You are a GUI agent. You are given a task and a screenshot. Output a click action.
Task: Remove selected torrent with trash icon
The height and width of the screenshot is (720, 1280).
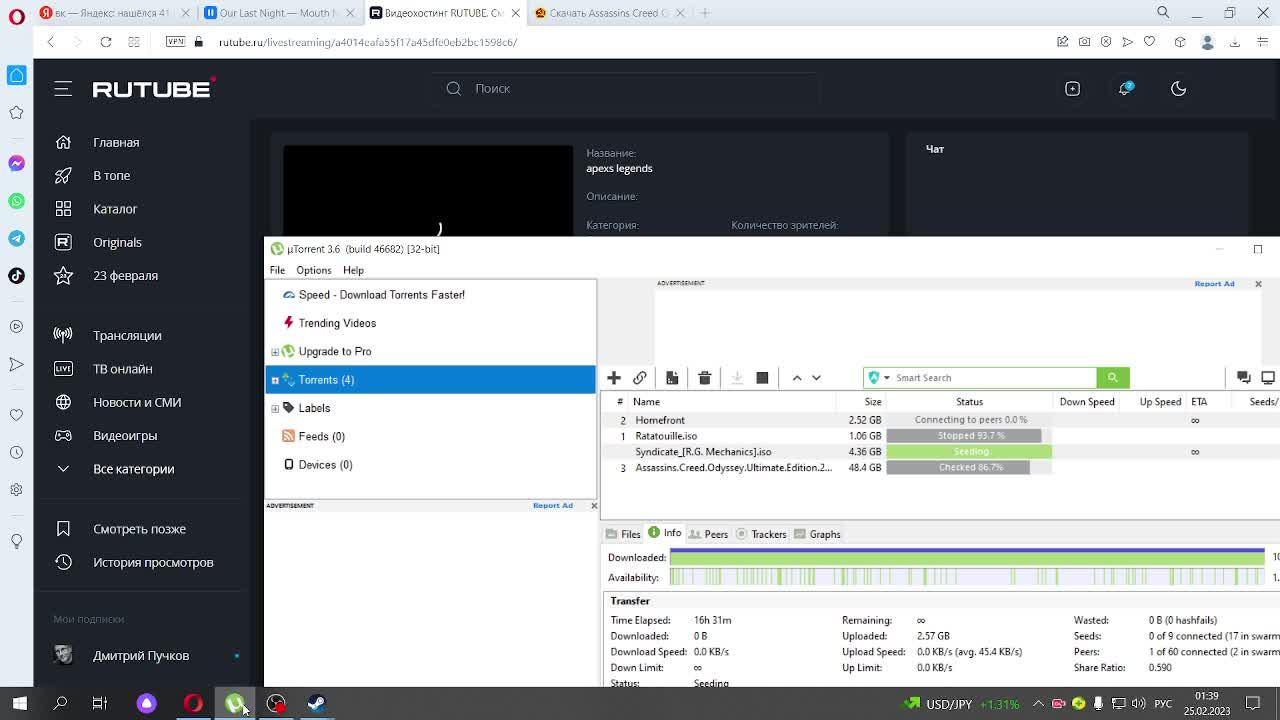pos(704,378)
